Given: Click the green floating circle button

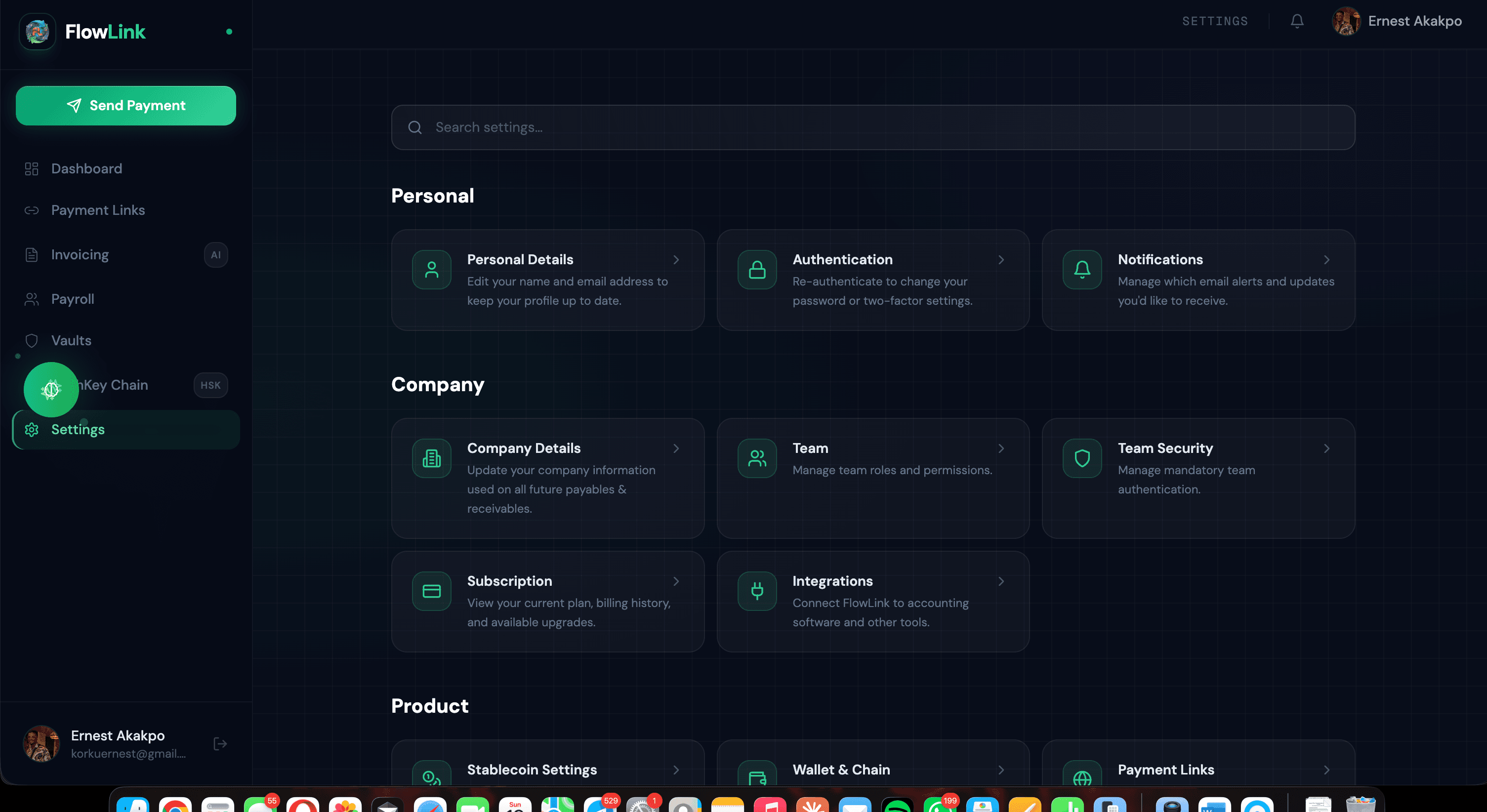Looking at the screenshot, I should click(x=51, y=390).
